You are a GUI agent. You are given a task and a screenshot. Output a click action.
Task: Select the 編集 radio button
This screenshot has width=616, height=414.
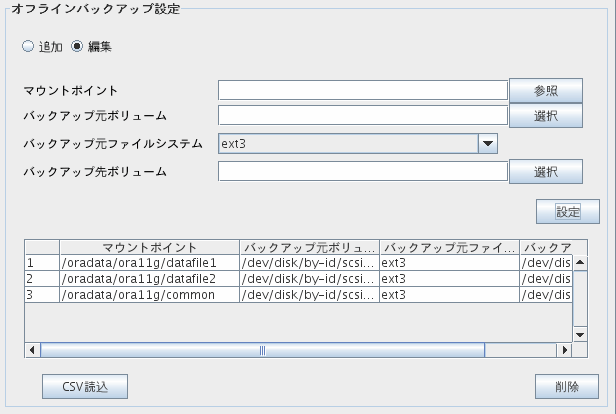(77, 46)
